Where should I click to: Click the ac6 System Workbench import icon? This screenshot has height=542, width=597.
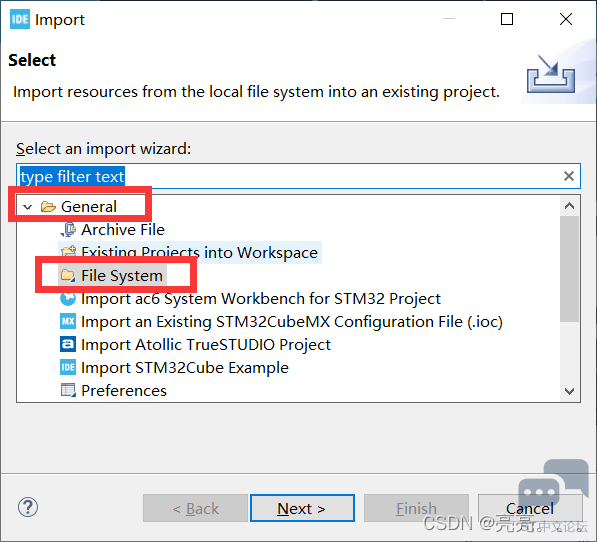coord(68,298)
